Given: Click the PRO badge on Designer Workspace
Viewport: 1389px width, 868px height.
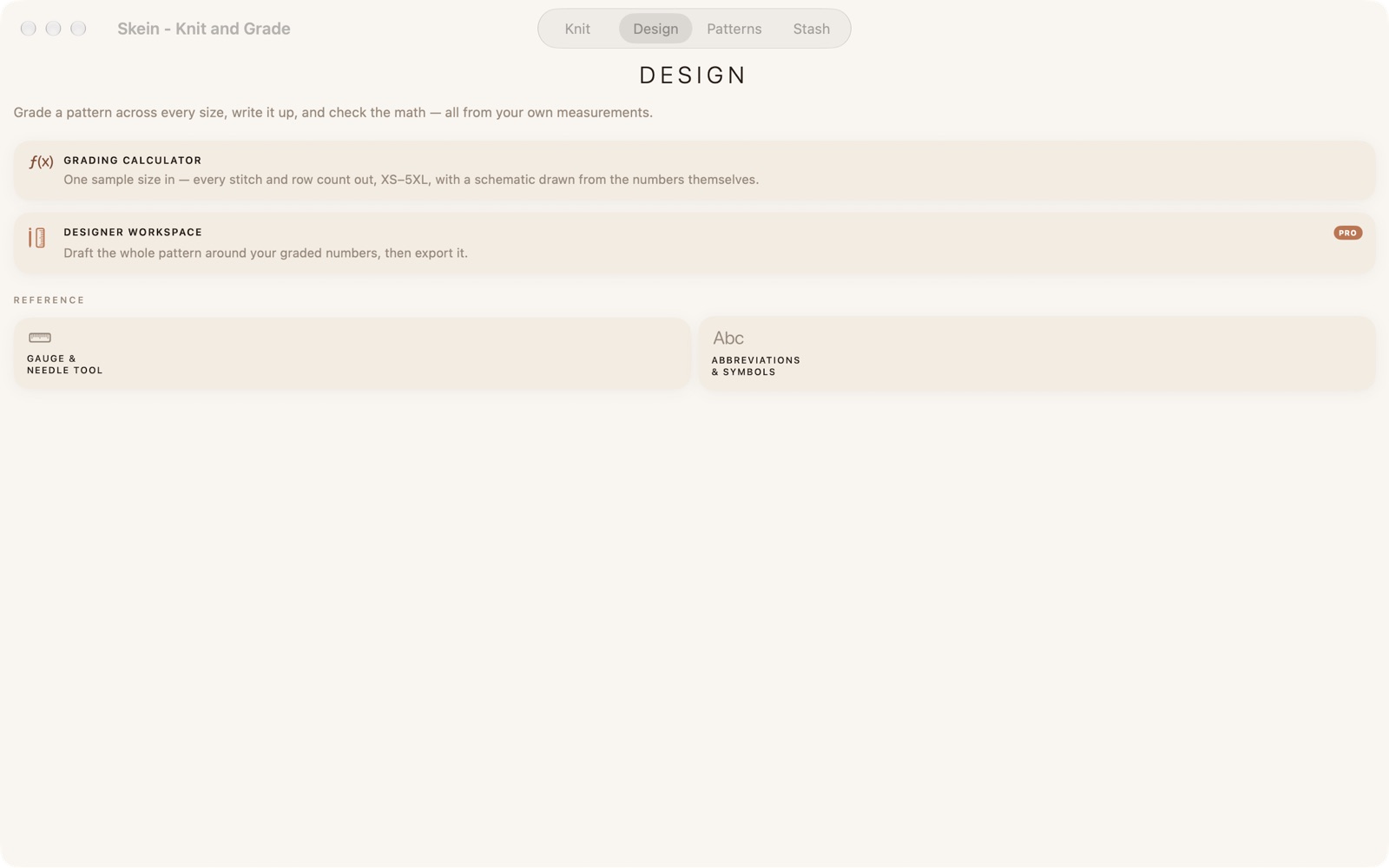Looking at the screenshot, I should click(x=1347, y=233).
